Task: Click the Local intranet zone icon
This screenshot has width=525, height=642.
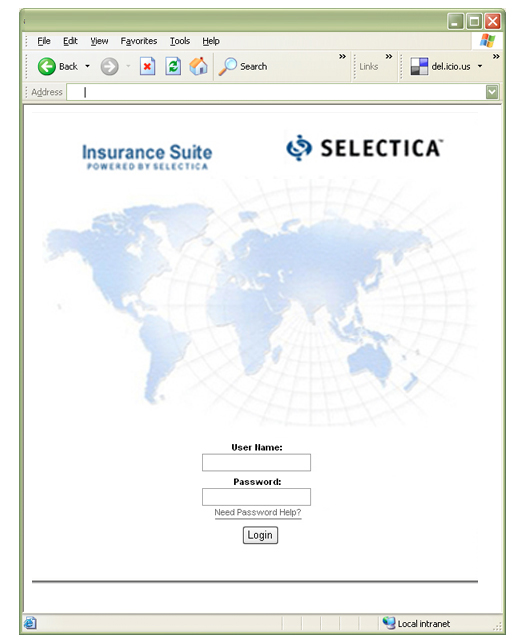Action: [389, 623]
